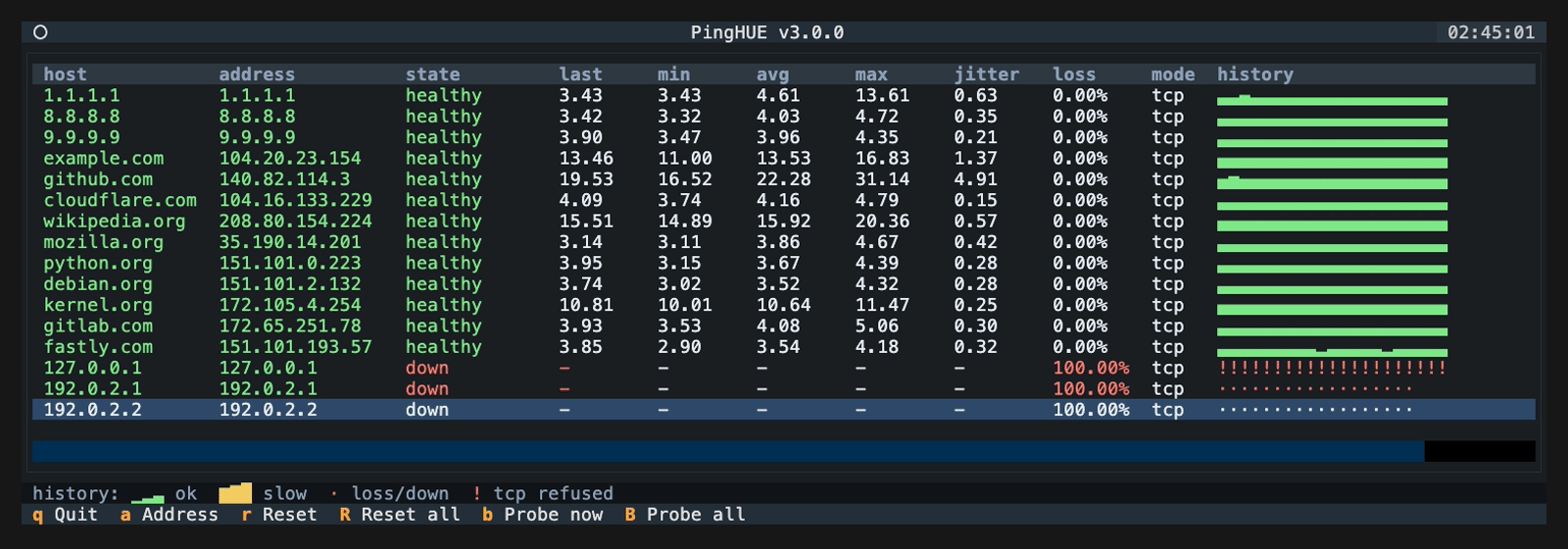Click the Reset all command
Screen dimensions: 1568x549
(400, 515)
